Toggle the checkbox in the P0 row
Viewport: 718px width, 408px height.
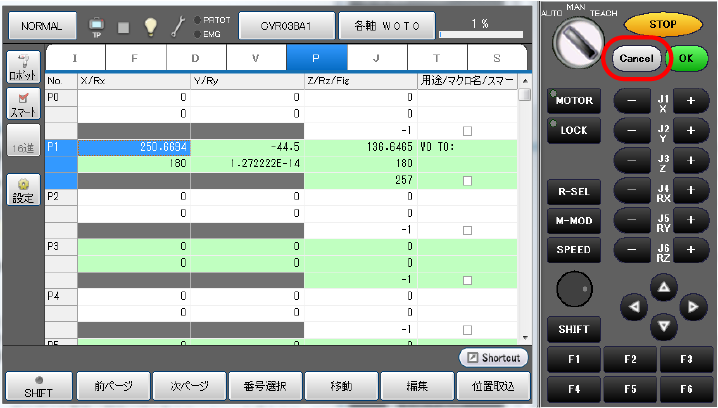[x=467, y=130]
